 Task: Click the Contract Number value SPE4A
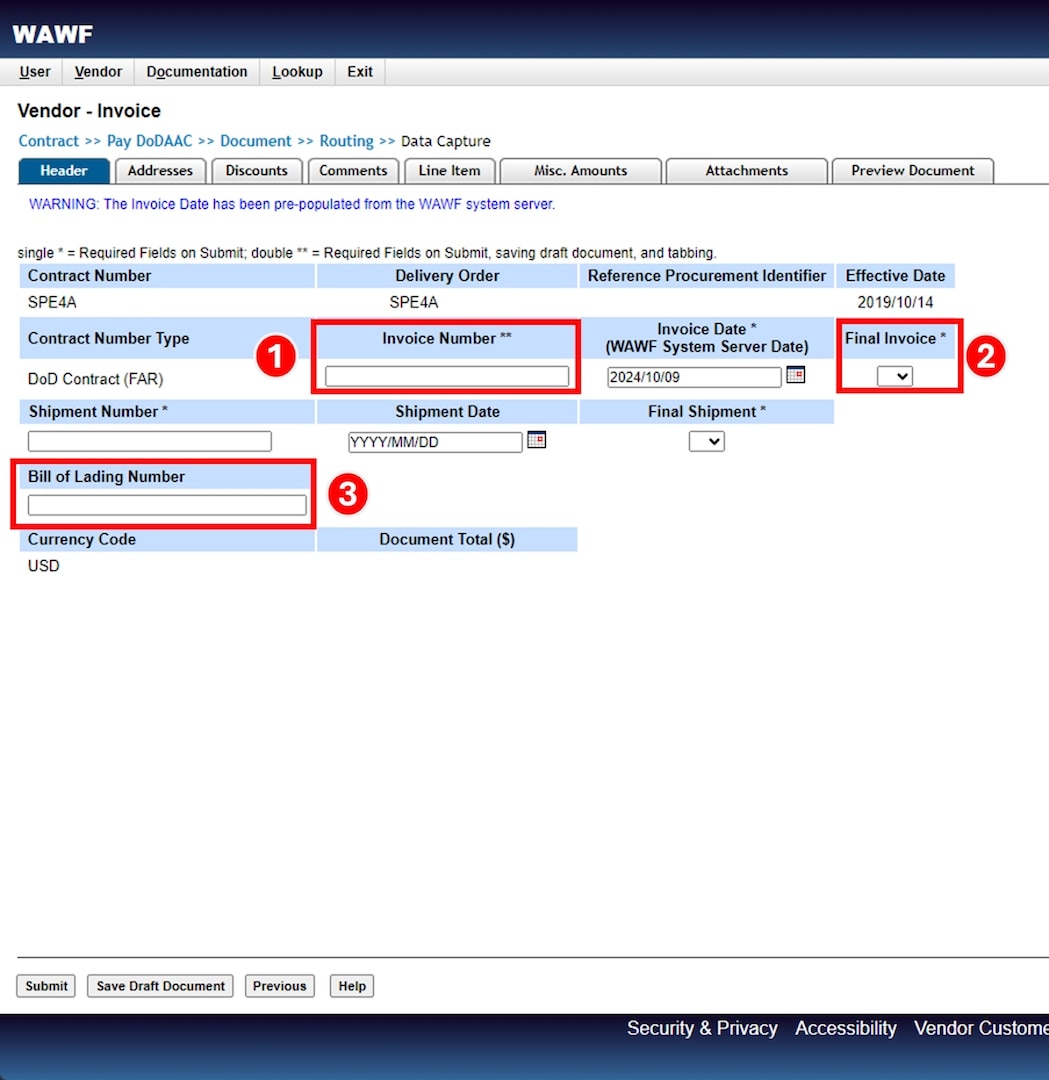point(52,302)
